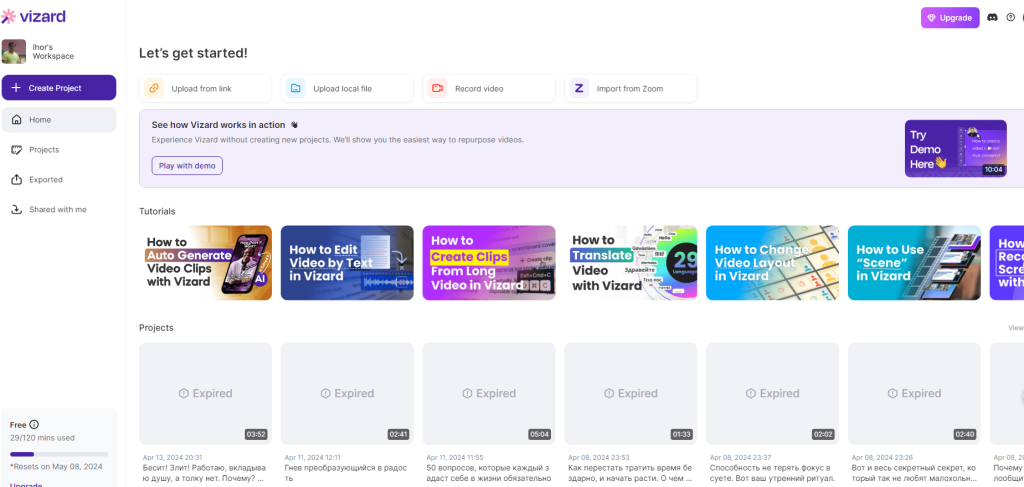This screenshot has height=487, width=1024.
Task: Select Import from Zoom
Action: (631, 88)
